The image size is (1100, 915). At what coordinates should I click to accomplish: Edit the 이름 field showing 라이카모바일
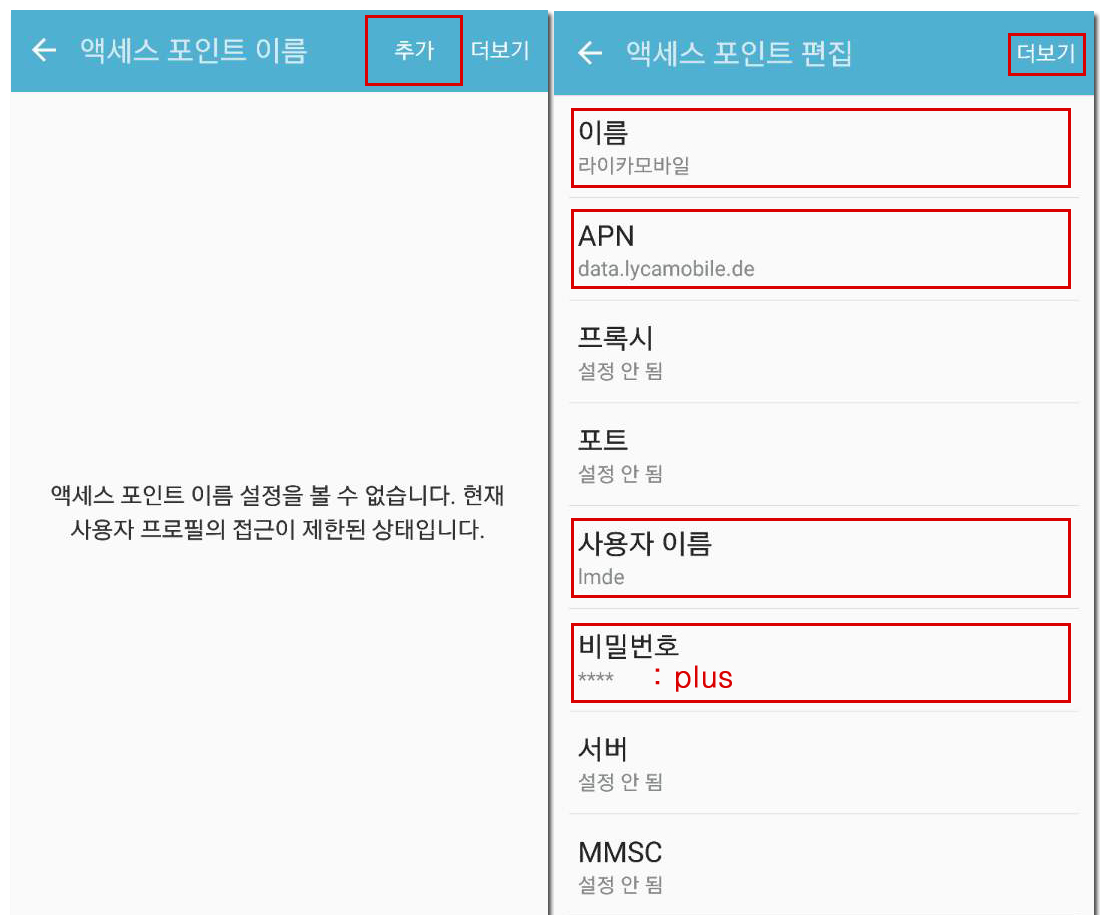coord(821,148)
